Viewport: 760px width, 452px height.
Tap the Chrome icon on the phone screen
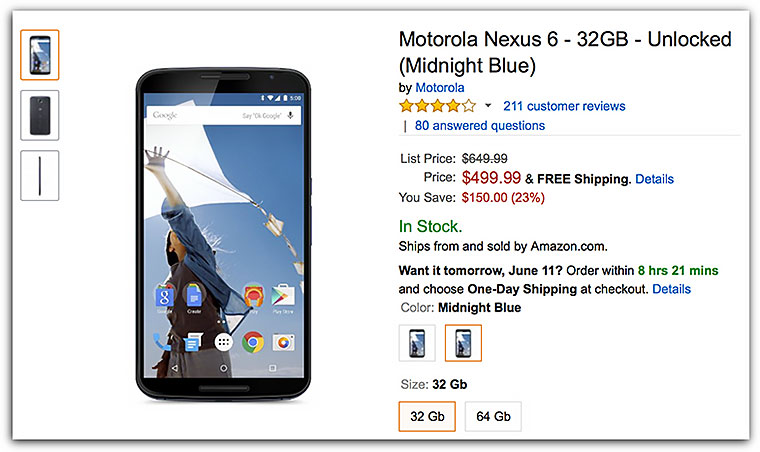253,342
